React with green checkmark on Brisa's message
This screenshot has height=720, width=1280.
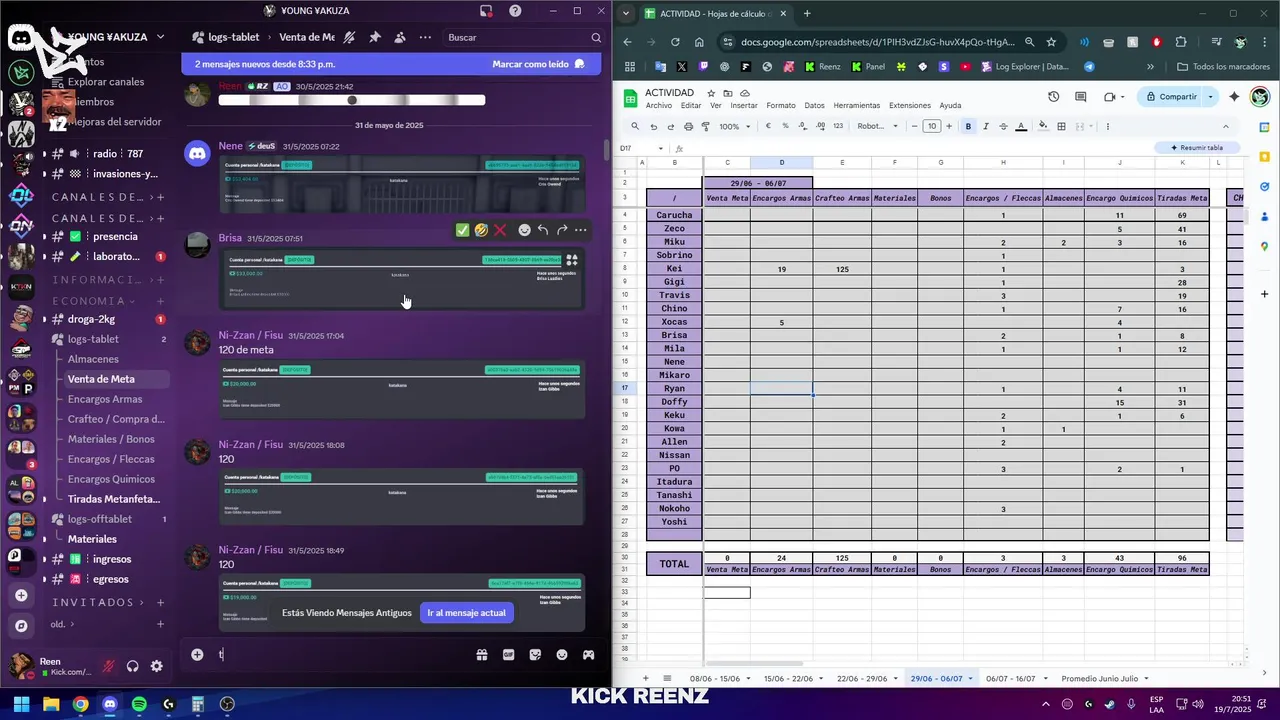pyautogui.click(x=462, y=230)
